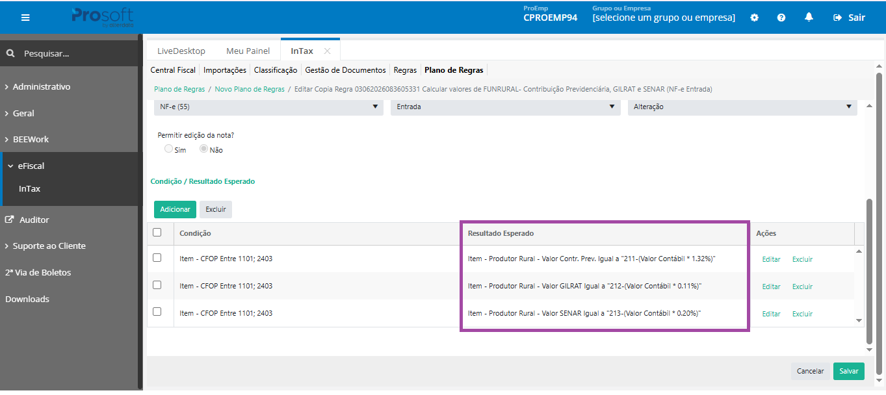
Task: Click the Adicionar button
Action: coord(175,209)
